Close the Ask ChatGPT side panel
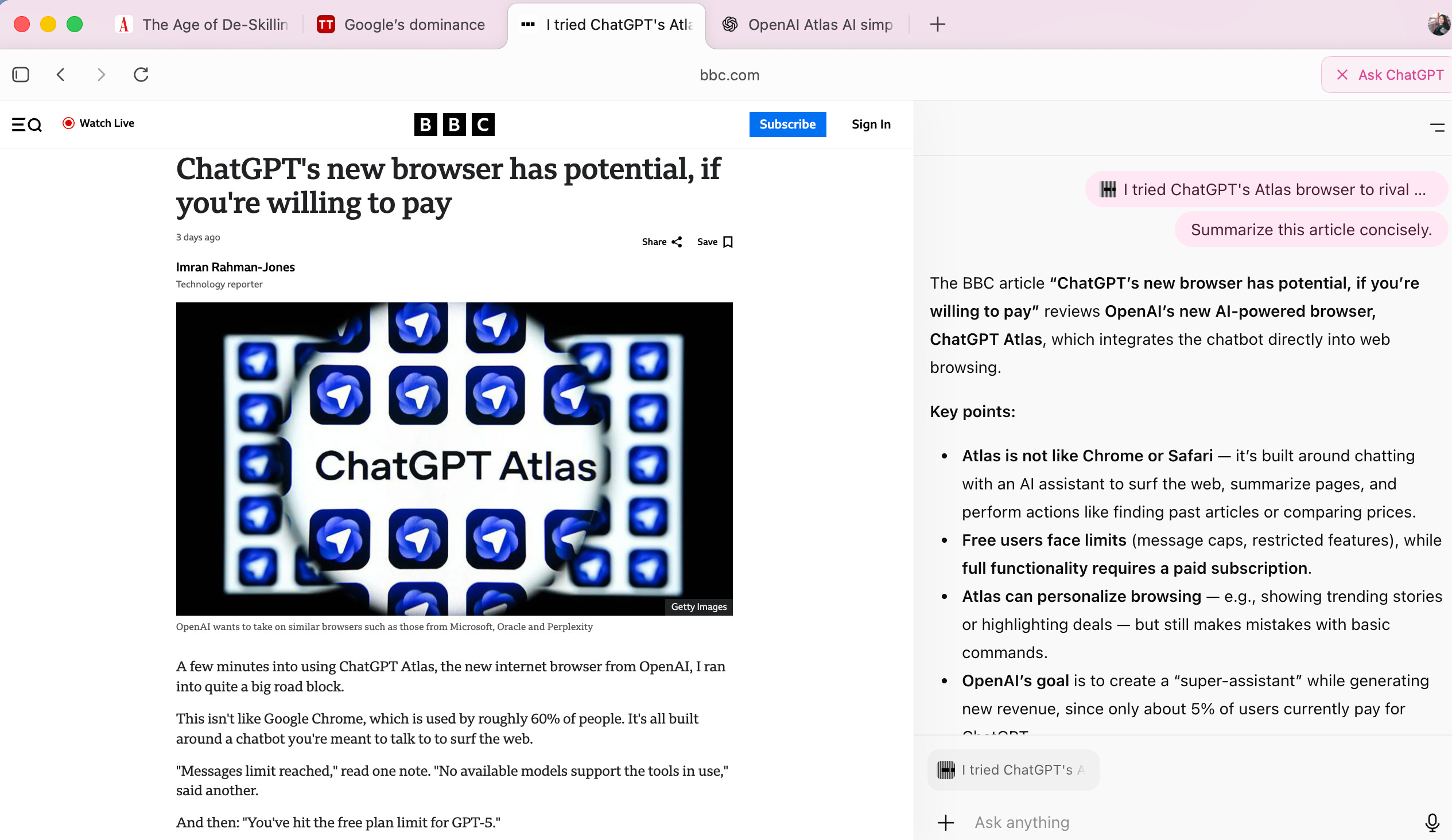 tap(1342, 75)
